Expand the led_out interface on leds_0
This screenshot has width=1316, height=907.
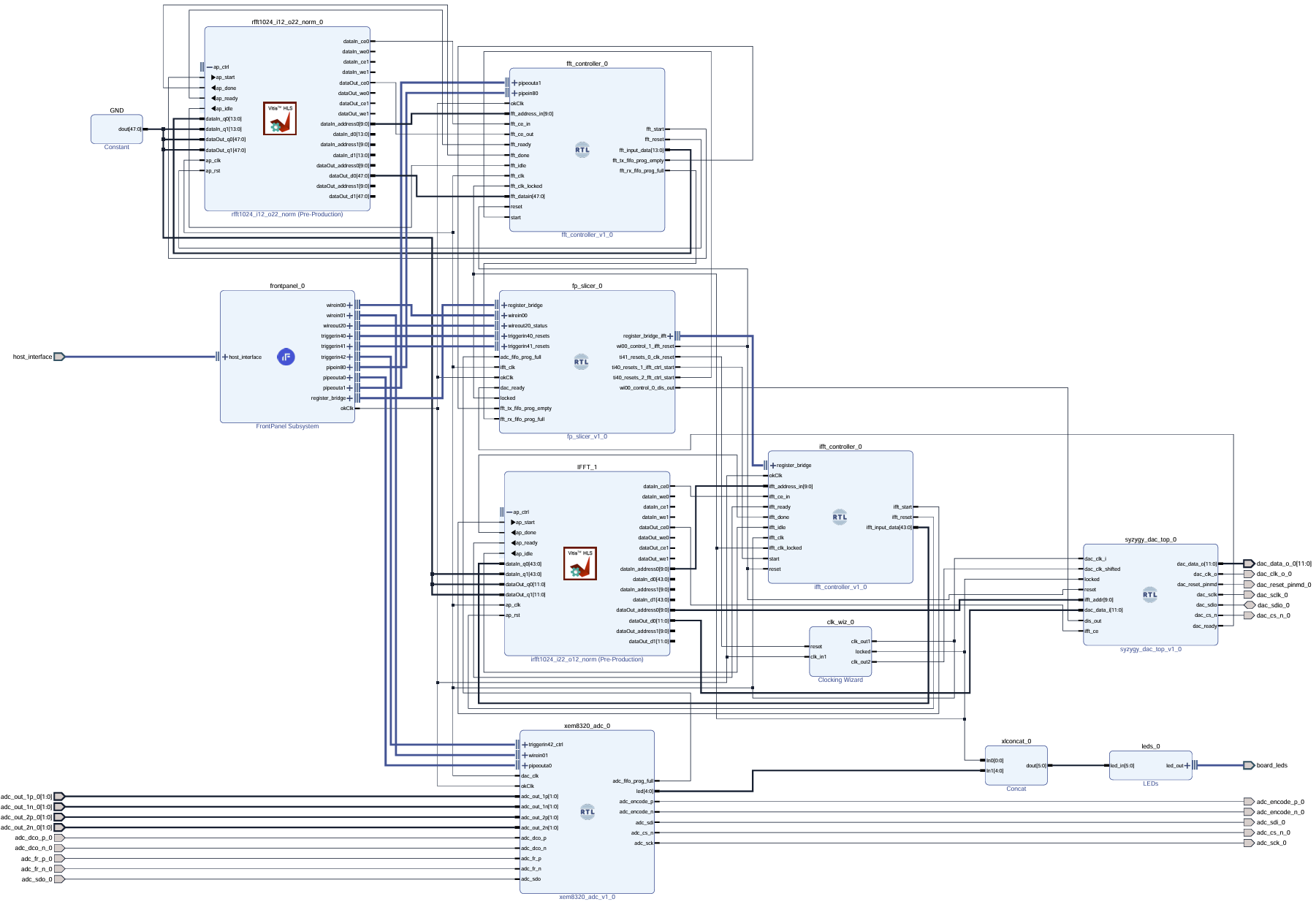click(x=1187, y=766)
